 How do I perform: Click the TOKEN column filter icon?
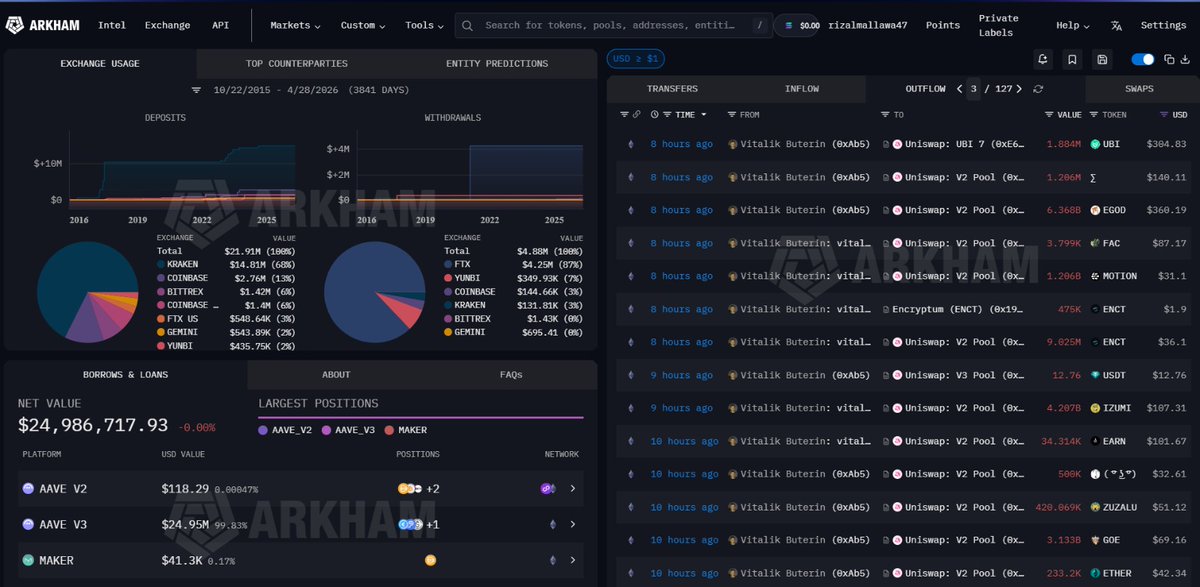(x=1095, y=115)
